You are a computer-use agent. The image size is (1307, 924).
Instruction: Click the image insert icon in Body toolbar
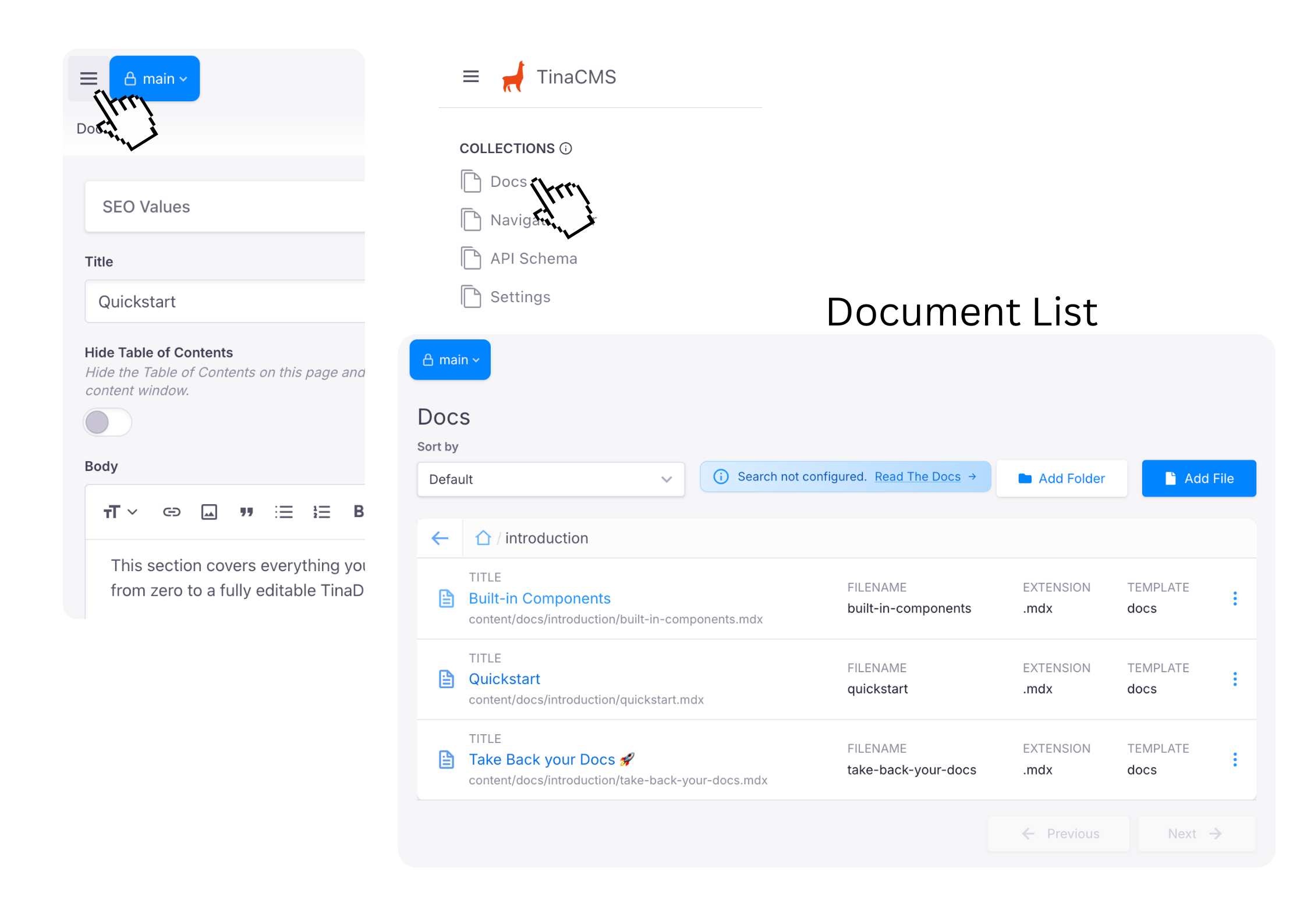tap(209, 512)
